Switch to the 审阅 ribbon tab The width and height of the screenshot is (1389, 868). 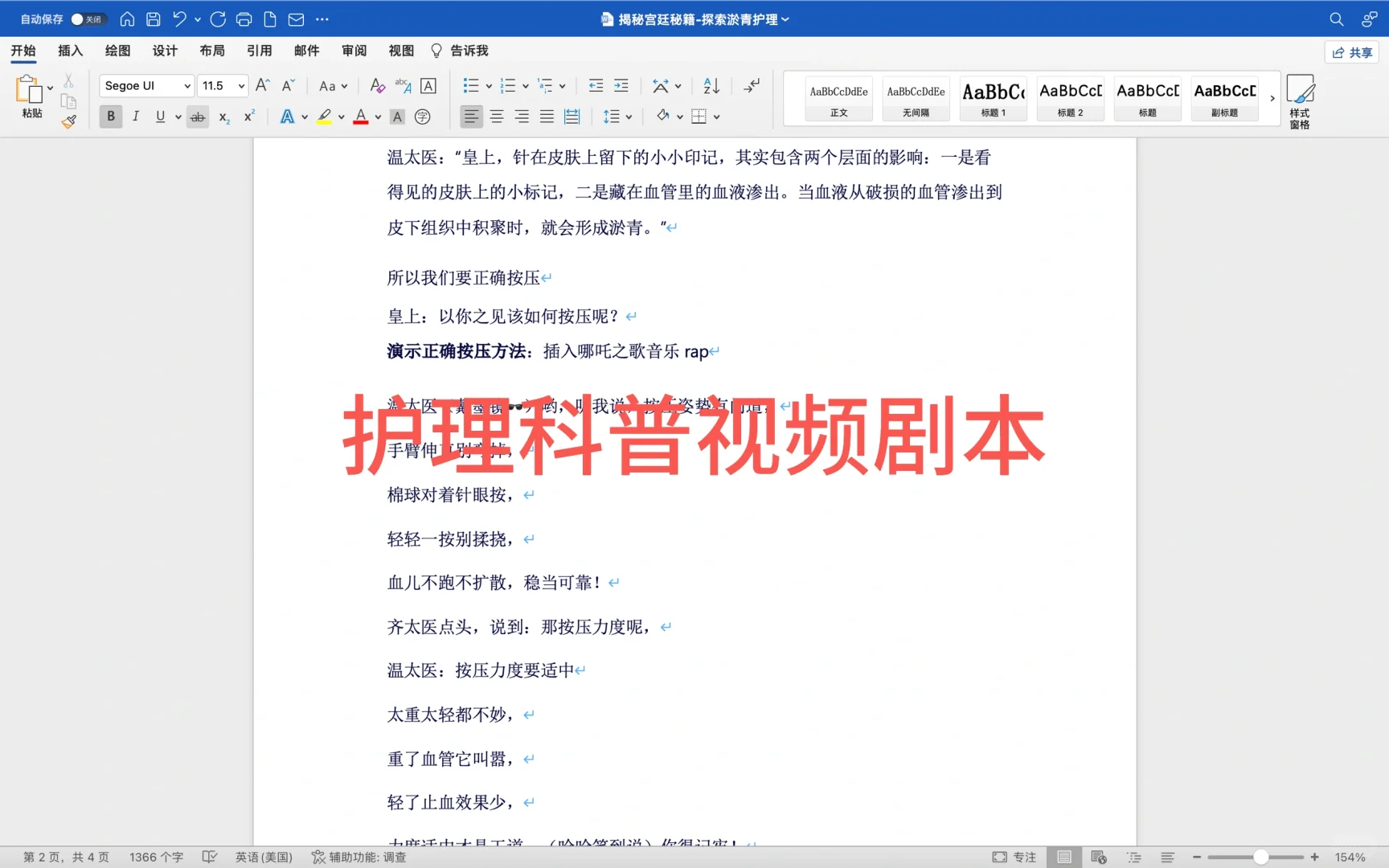(354, 51)
